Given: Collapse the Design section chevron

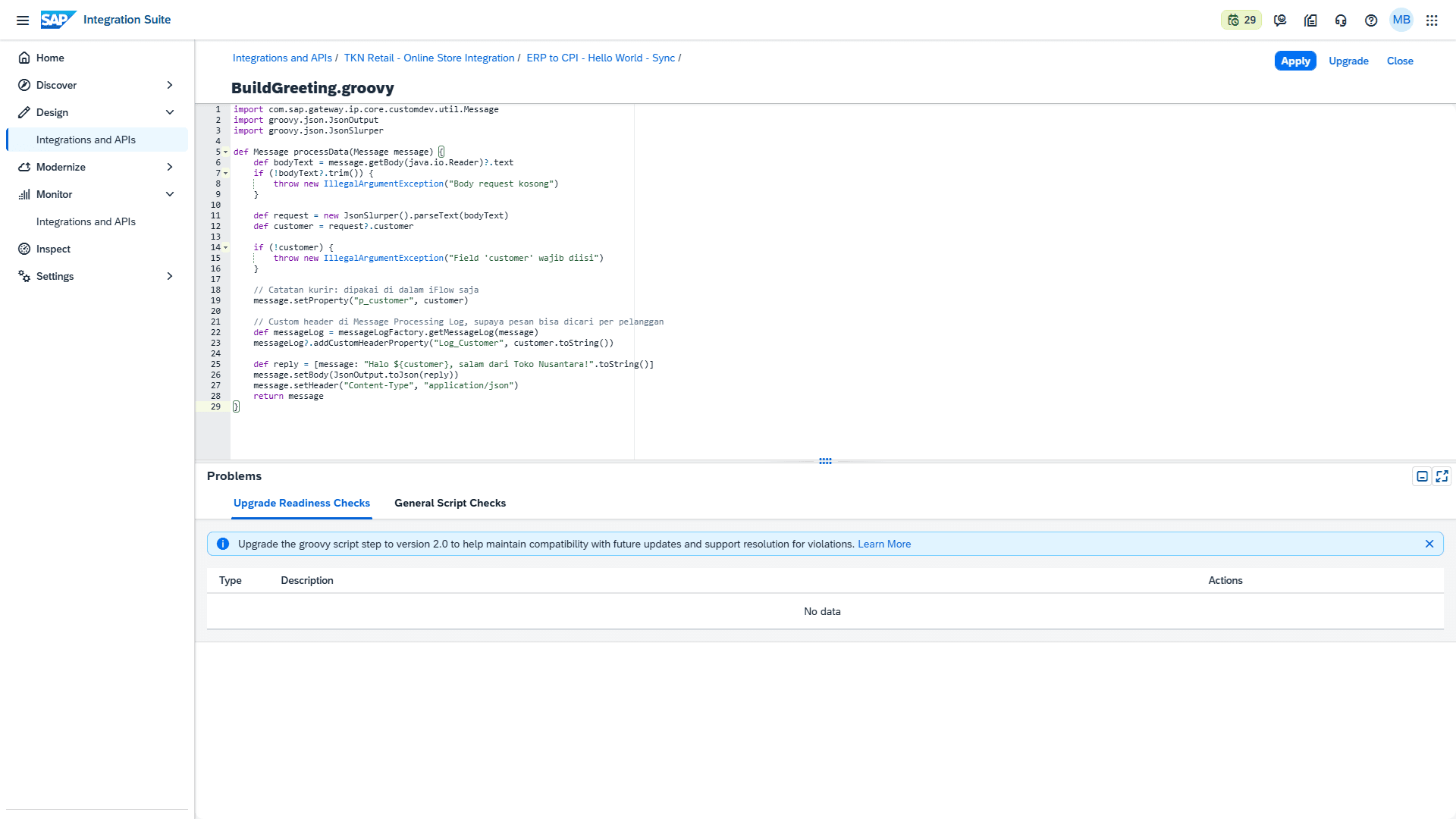Looking at the screenshot, I should point(170,112).
